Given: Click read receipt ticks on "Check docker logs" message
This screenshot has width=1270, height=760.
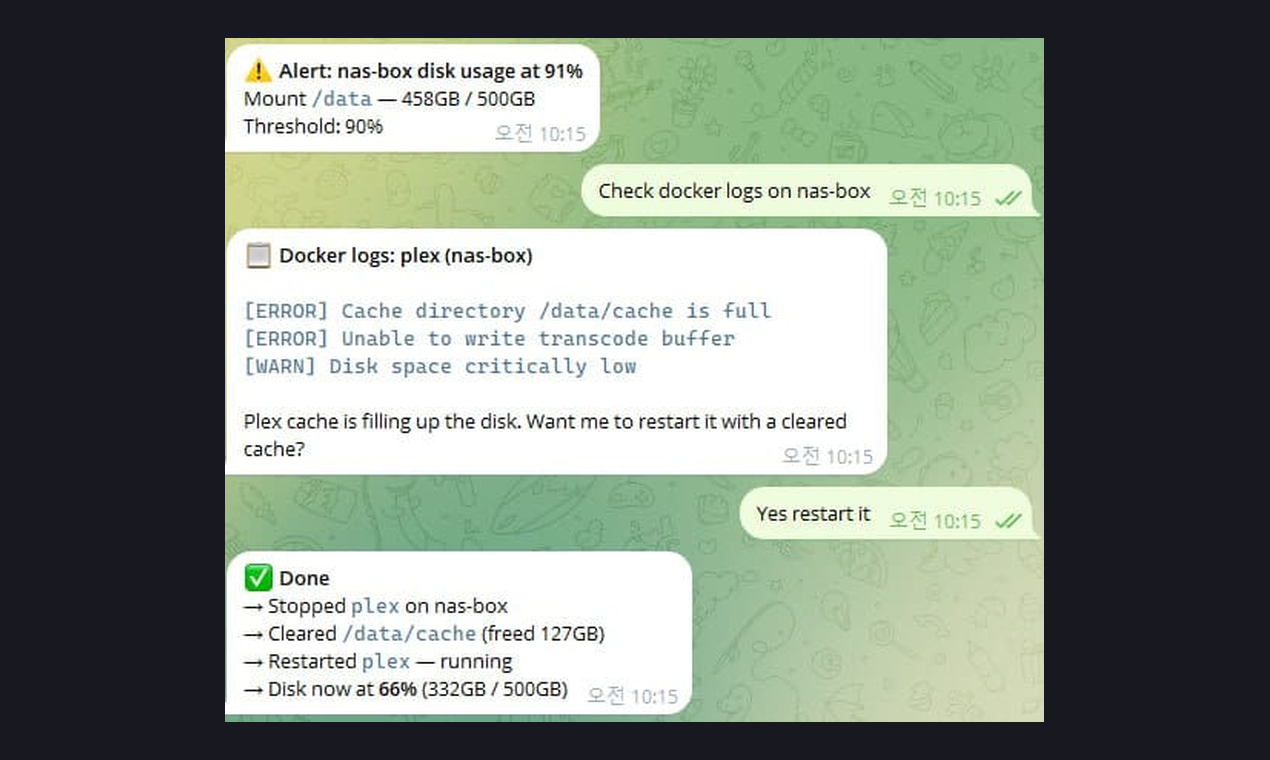Looking at the screenshot, I should tap(1008, 198).
